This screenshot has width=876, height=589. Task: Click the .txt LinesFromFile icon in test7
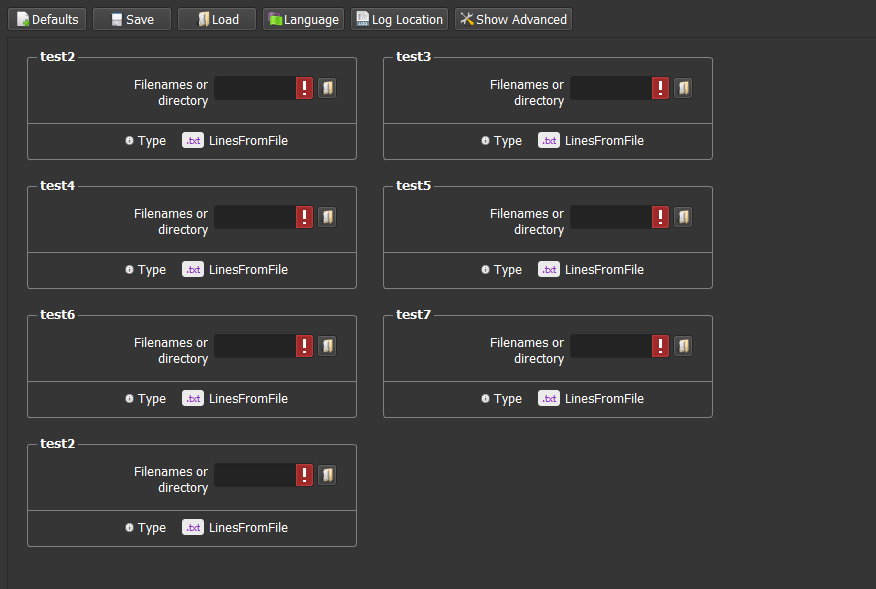(x=549, y=399)
